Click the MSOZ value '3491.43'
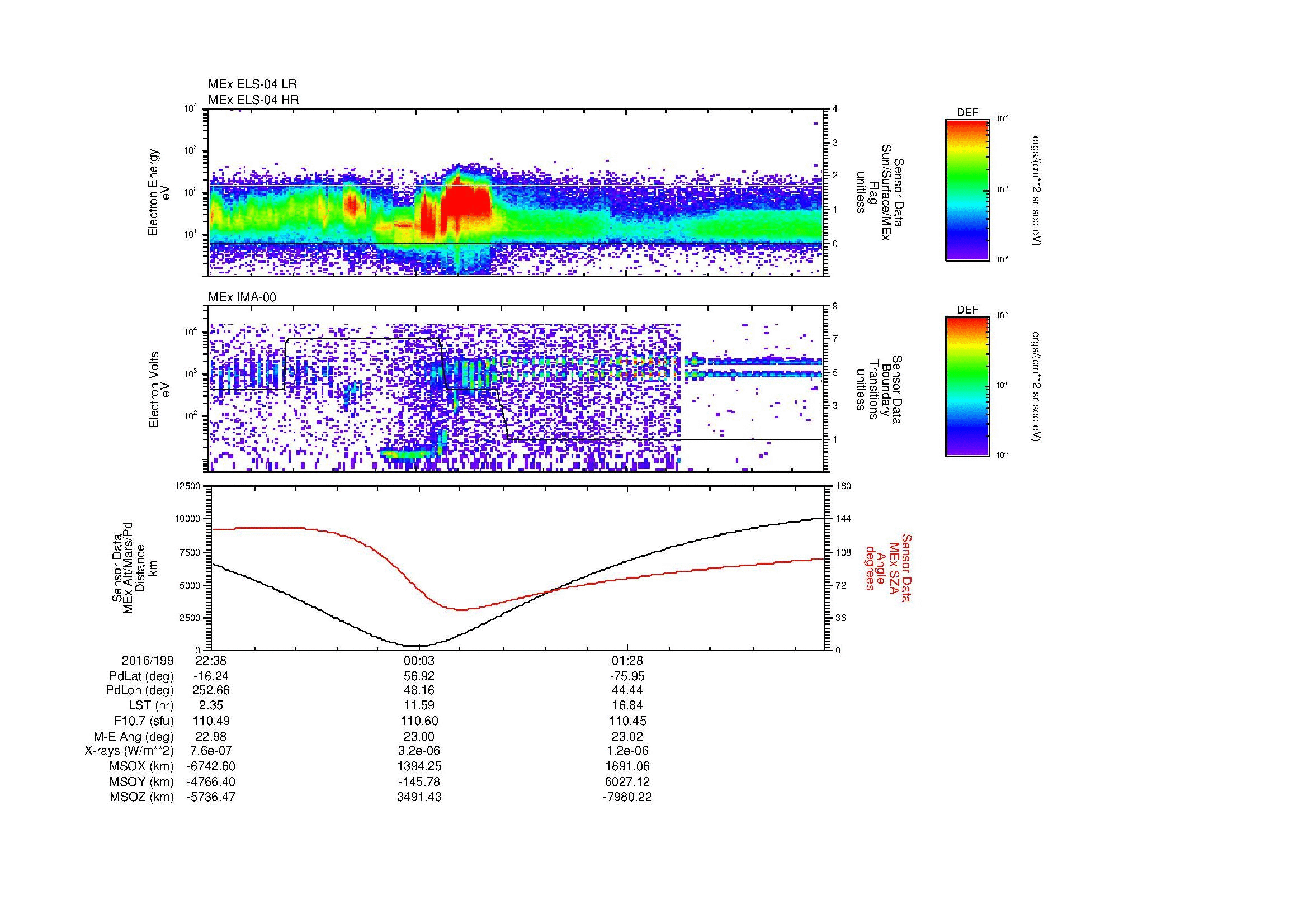The width and height of the screenshot is (1308, 924). tap(419, 797)
